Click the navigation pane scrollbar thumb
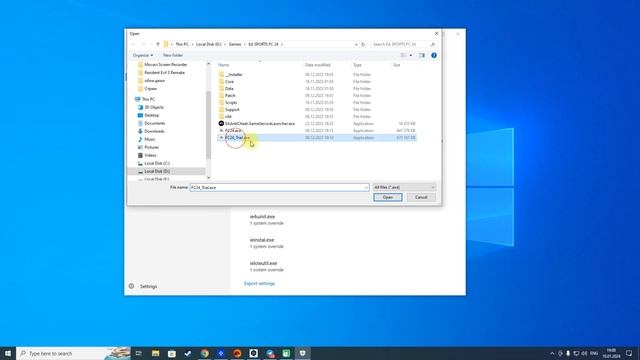This screenshot has height=360, width=640. coord(208,124)
